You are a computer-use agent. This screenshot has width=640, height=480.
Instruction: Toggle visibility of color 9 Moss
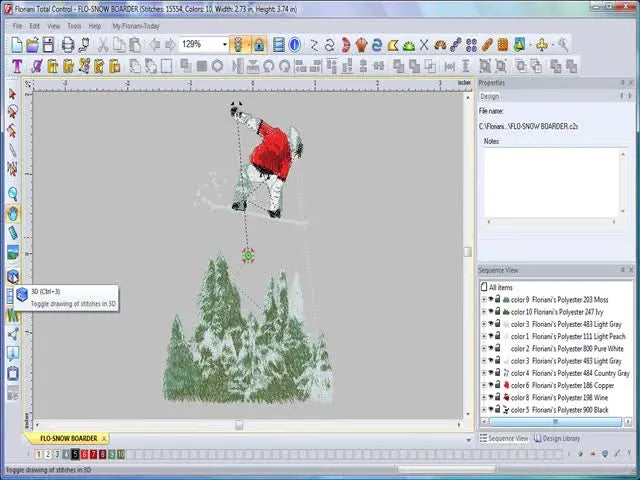click(491, 300)
